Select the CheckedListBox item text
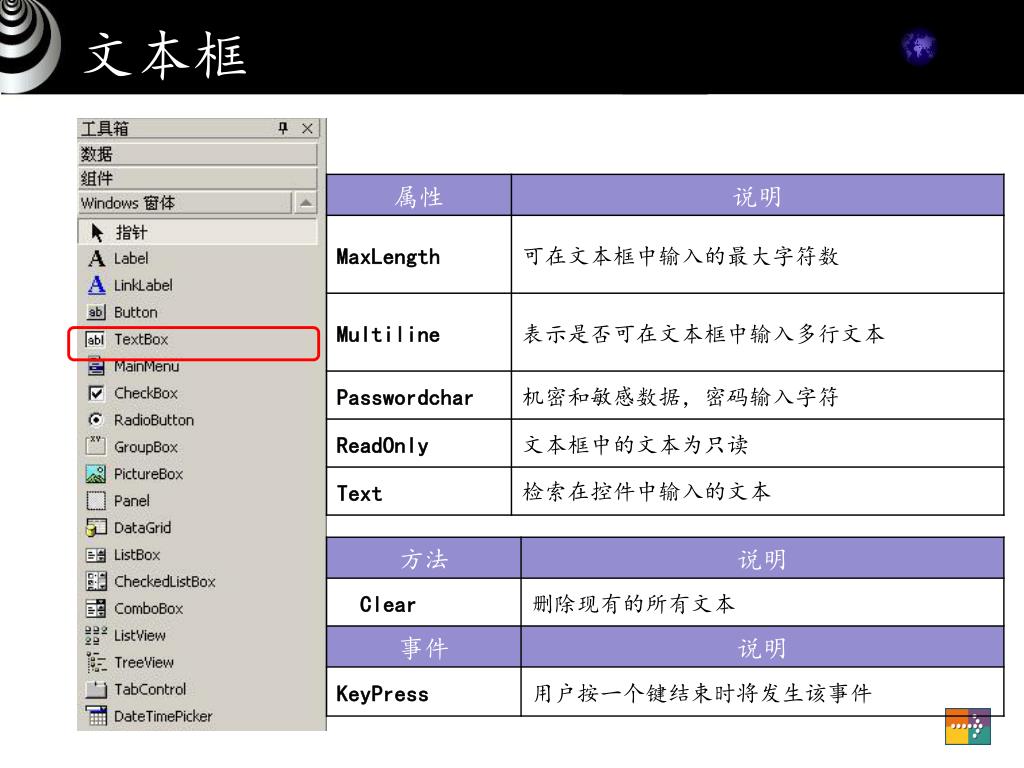The image size is (1024, 768). 165,582
